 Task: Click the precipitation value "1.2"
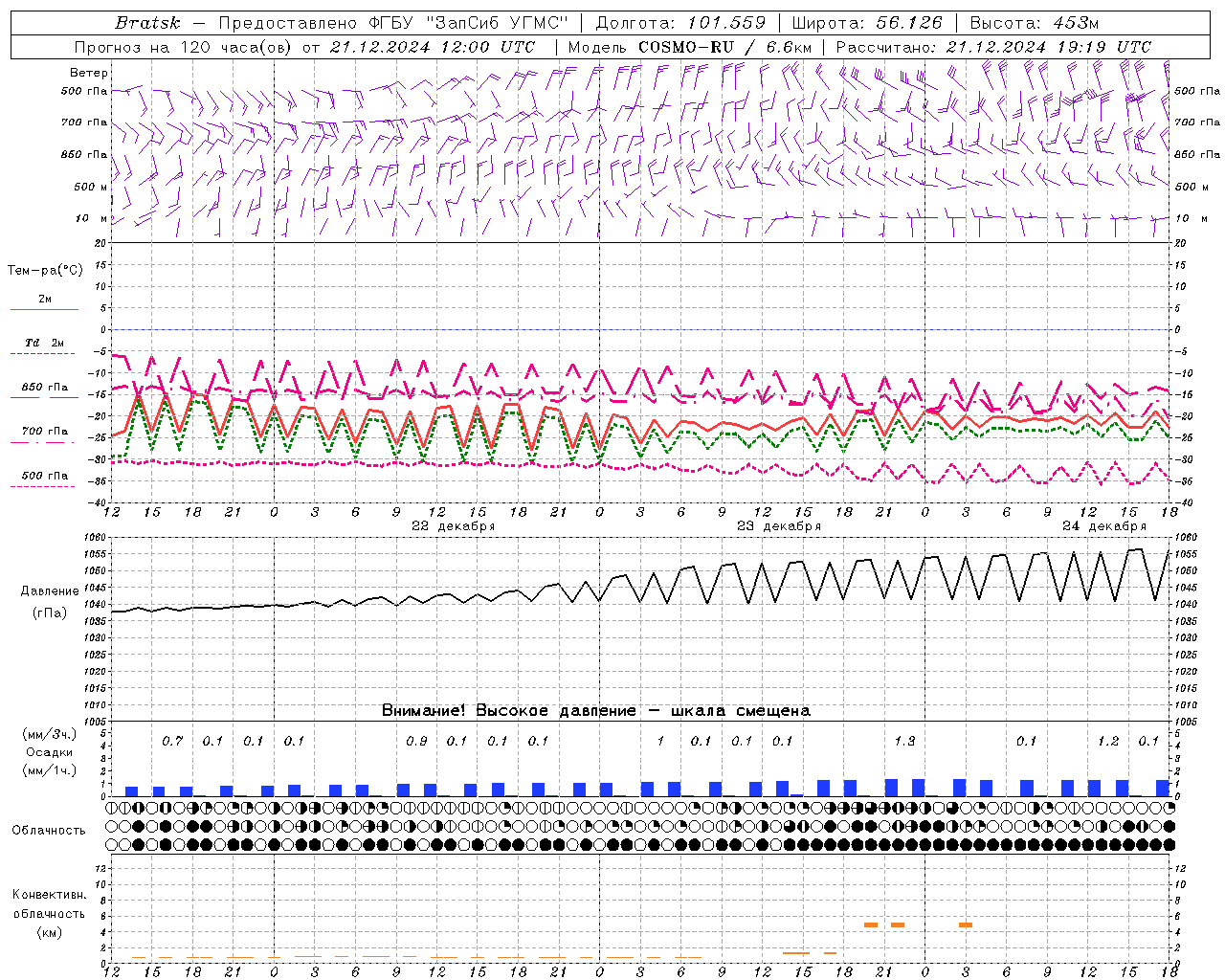click(1108, 741)
